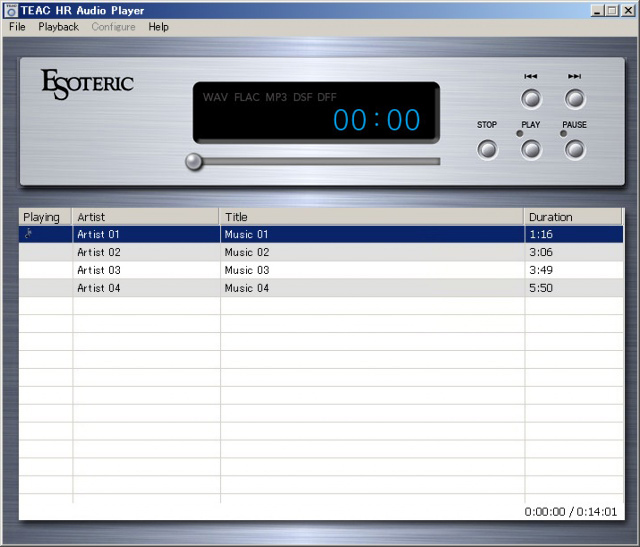Skip to the previous track

[531, 99]
